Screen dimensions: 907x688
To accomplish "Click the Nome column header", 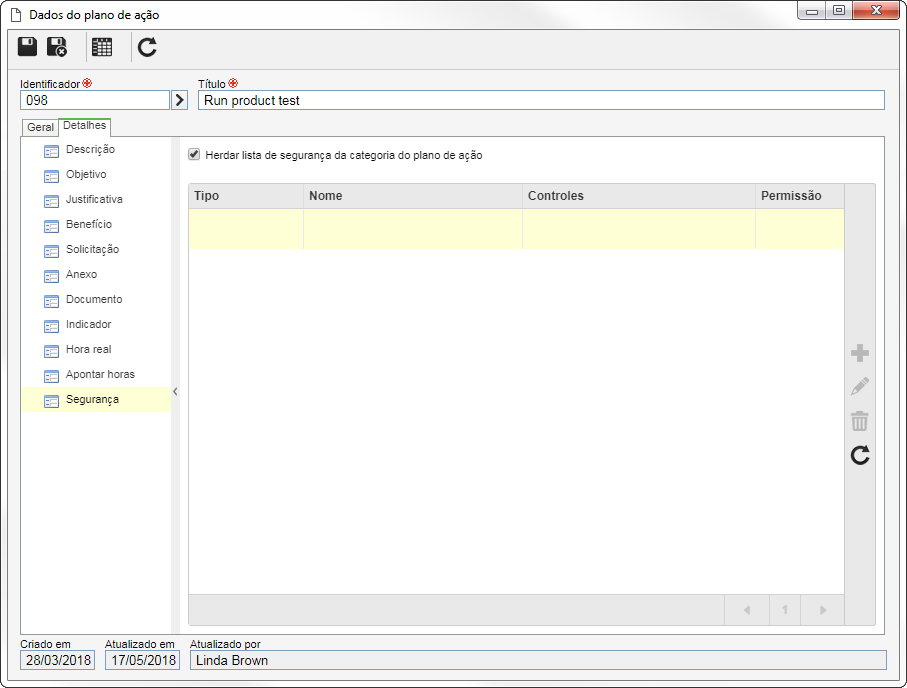I will [413, 196].
